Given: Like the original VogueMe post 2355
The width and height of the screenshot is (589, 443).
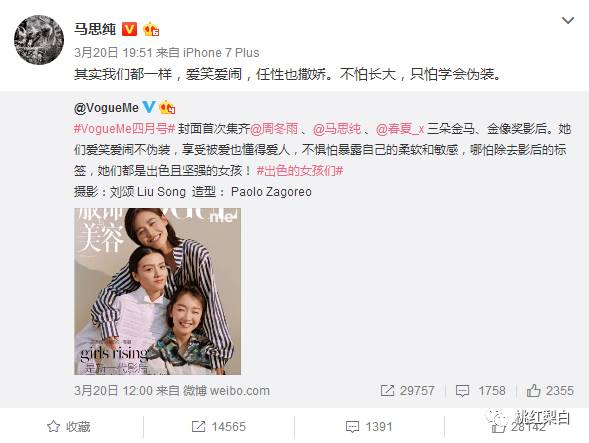Looking at the screenshot, I should [550, 391].
